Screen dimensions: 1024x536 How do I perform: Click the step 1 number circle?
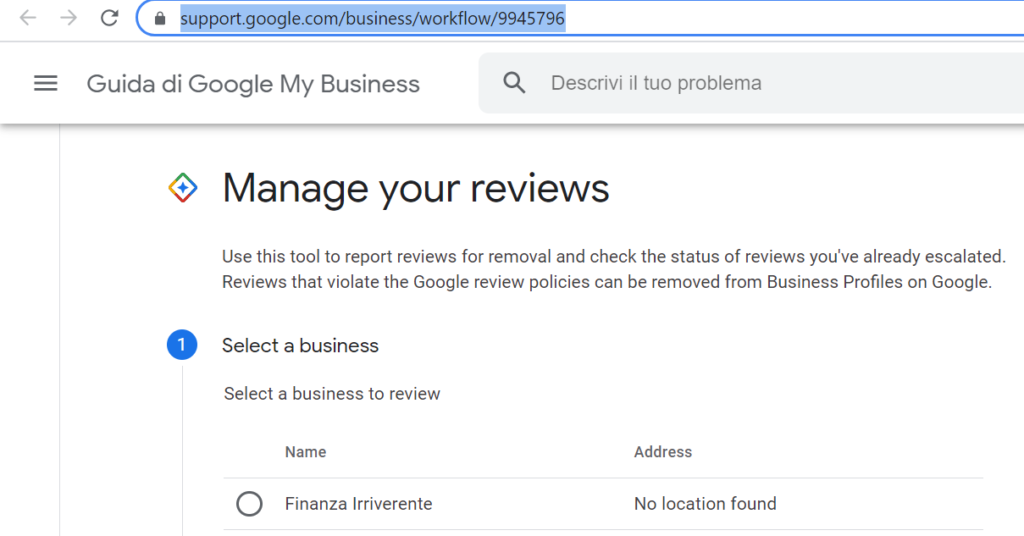click(x=182, y=346)
